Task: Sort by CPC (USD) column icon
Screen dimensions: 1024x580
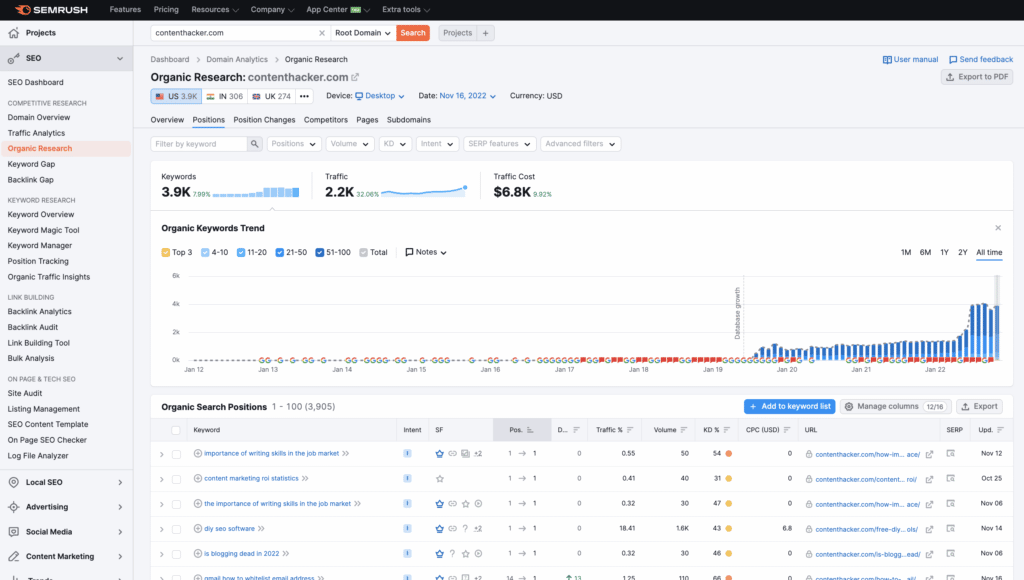Action: click(787, 430)
